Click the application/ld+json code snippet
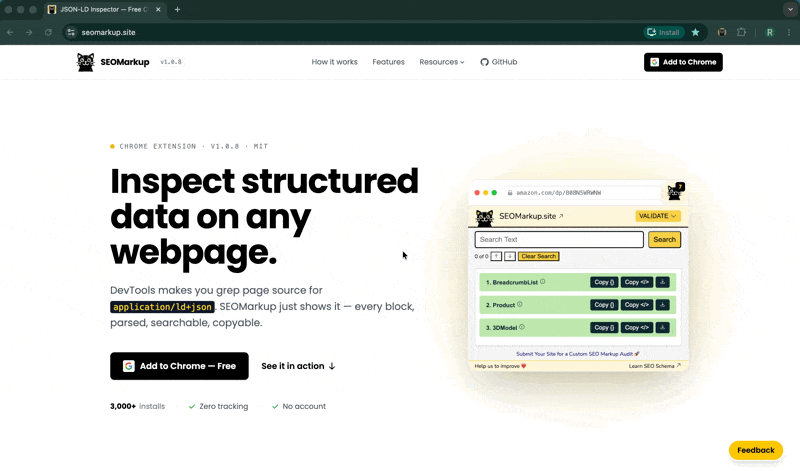800x471 pixels. click(x=162, y=307)
